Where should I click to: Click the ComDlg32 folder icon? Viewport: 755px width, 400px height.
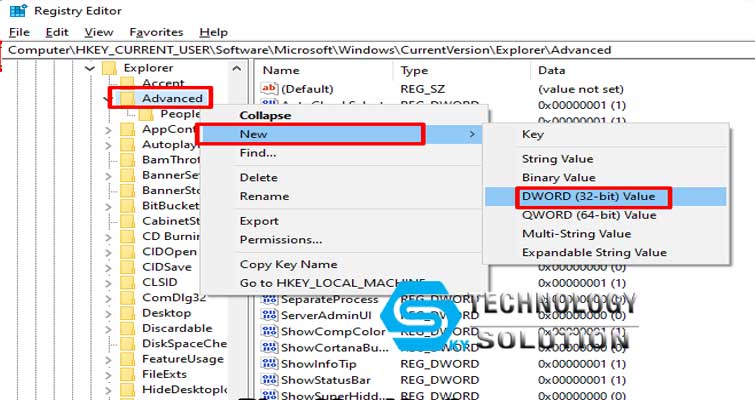(128, 298)
